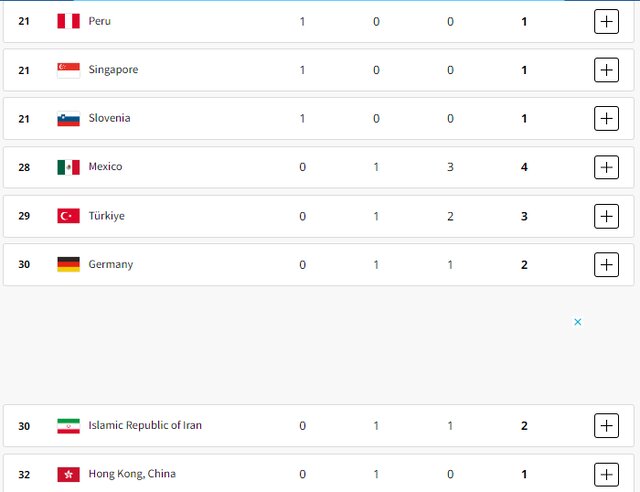Open Türkiye row plus expander
The image size is (640, 492).
click(x=606, y=216)
